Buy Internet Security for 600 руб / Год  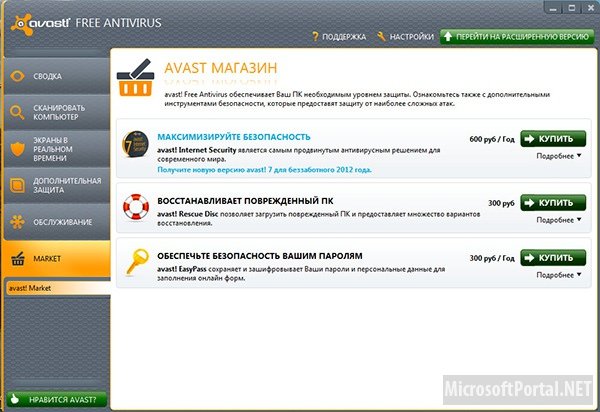coord(553,139)
